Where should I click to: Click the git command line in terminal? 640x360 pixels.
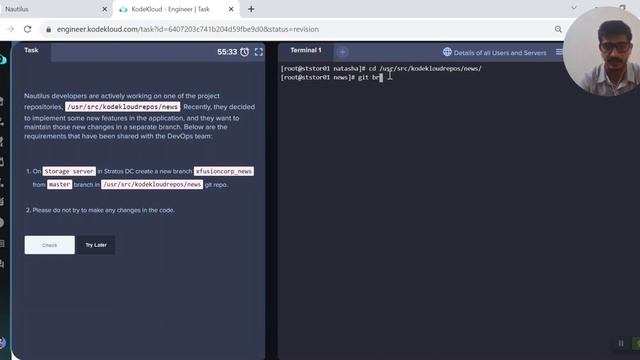[331, 78]
